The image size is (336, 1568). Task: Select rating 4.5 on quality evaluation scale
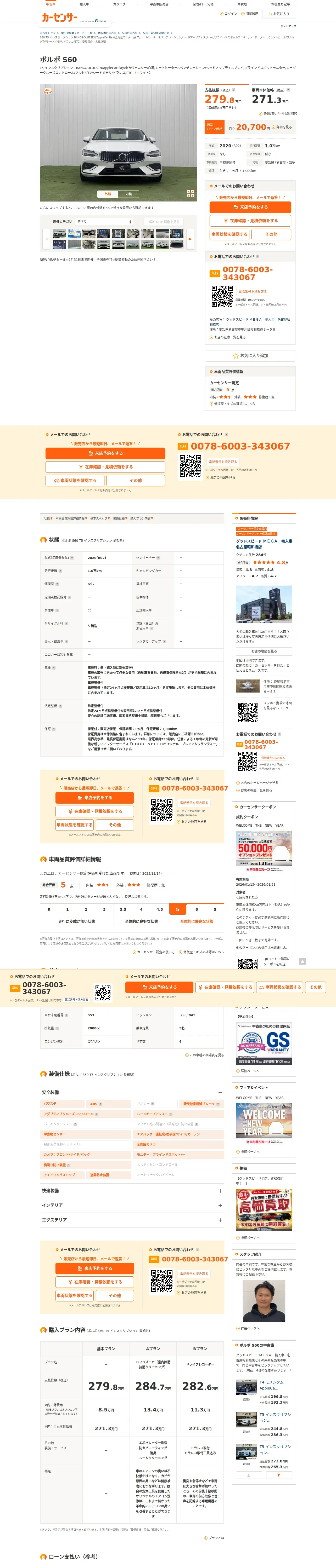pyautogui.click(x=160, y=909)
